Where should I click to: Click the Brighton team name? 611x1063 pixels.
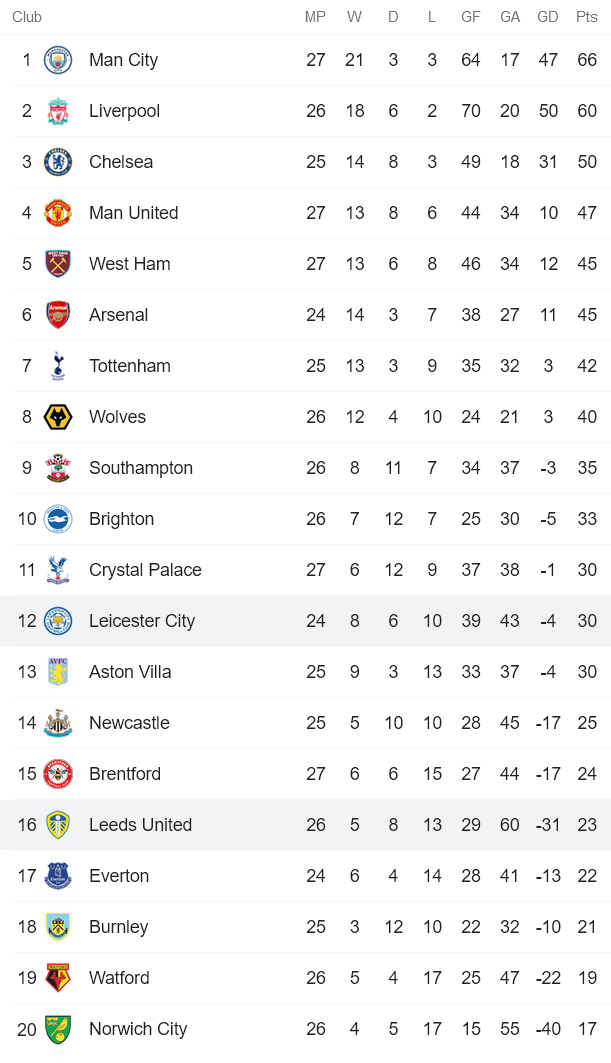click(121, 519)
